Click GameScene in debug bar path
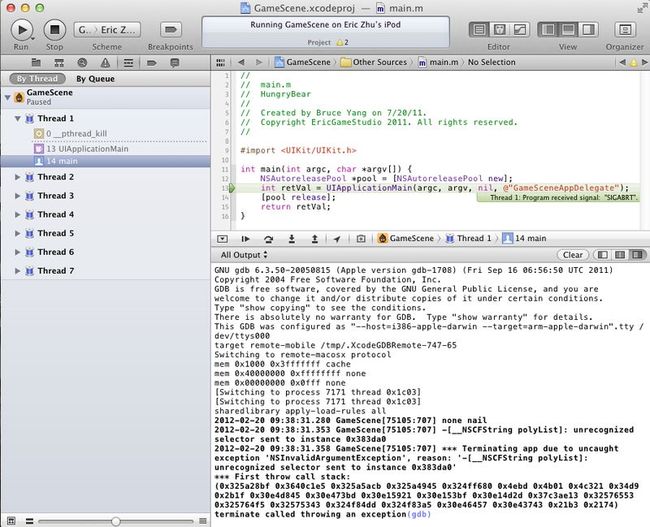Image resolution: width=650 pixels, height=527 pixels. coord(406,238)
